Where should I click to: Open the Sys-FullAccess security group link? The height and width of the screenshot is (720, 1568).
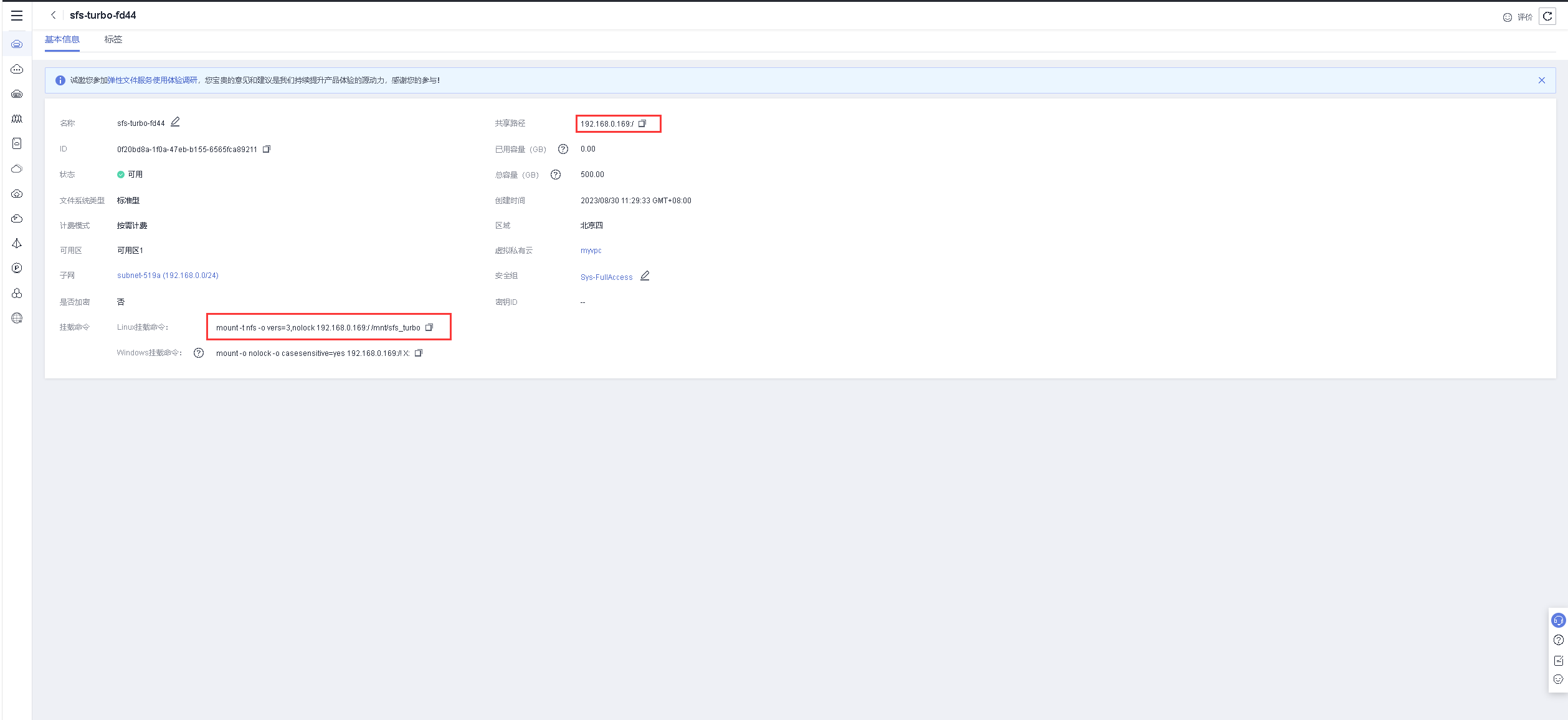click(606, 277)
